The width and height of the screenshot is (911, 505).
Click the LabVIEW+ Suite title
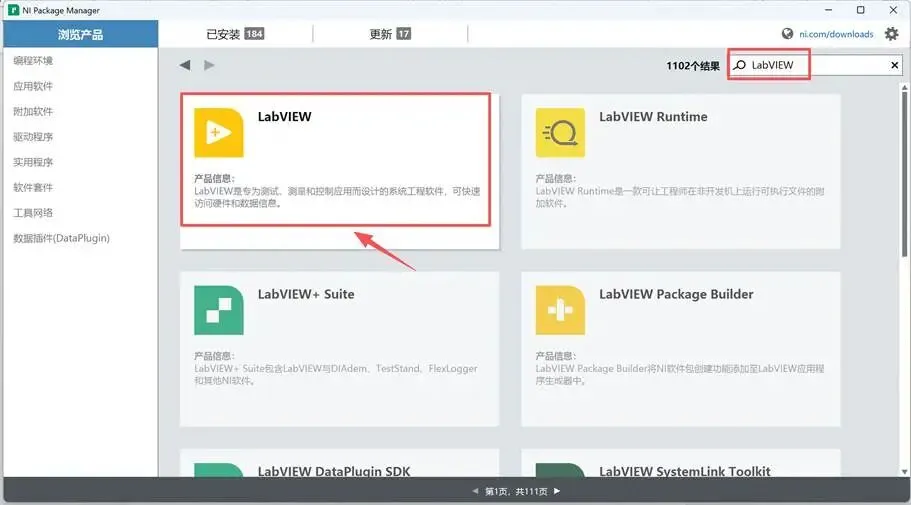tap(306, 294)
